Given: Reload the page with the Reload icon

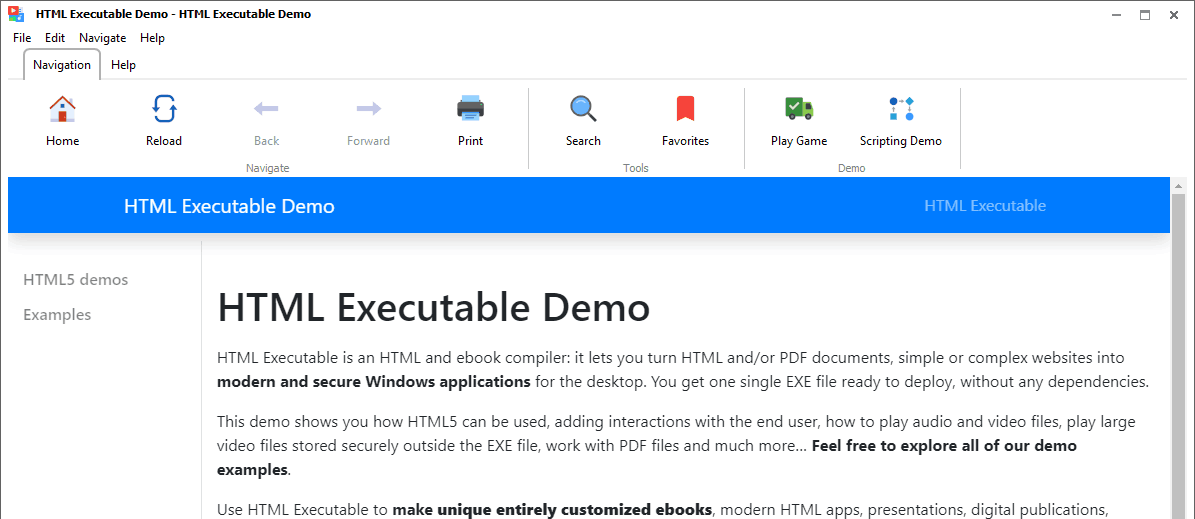Looking at the screenshot, I should [164, 109].
